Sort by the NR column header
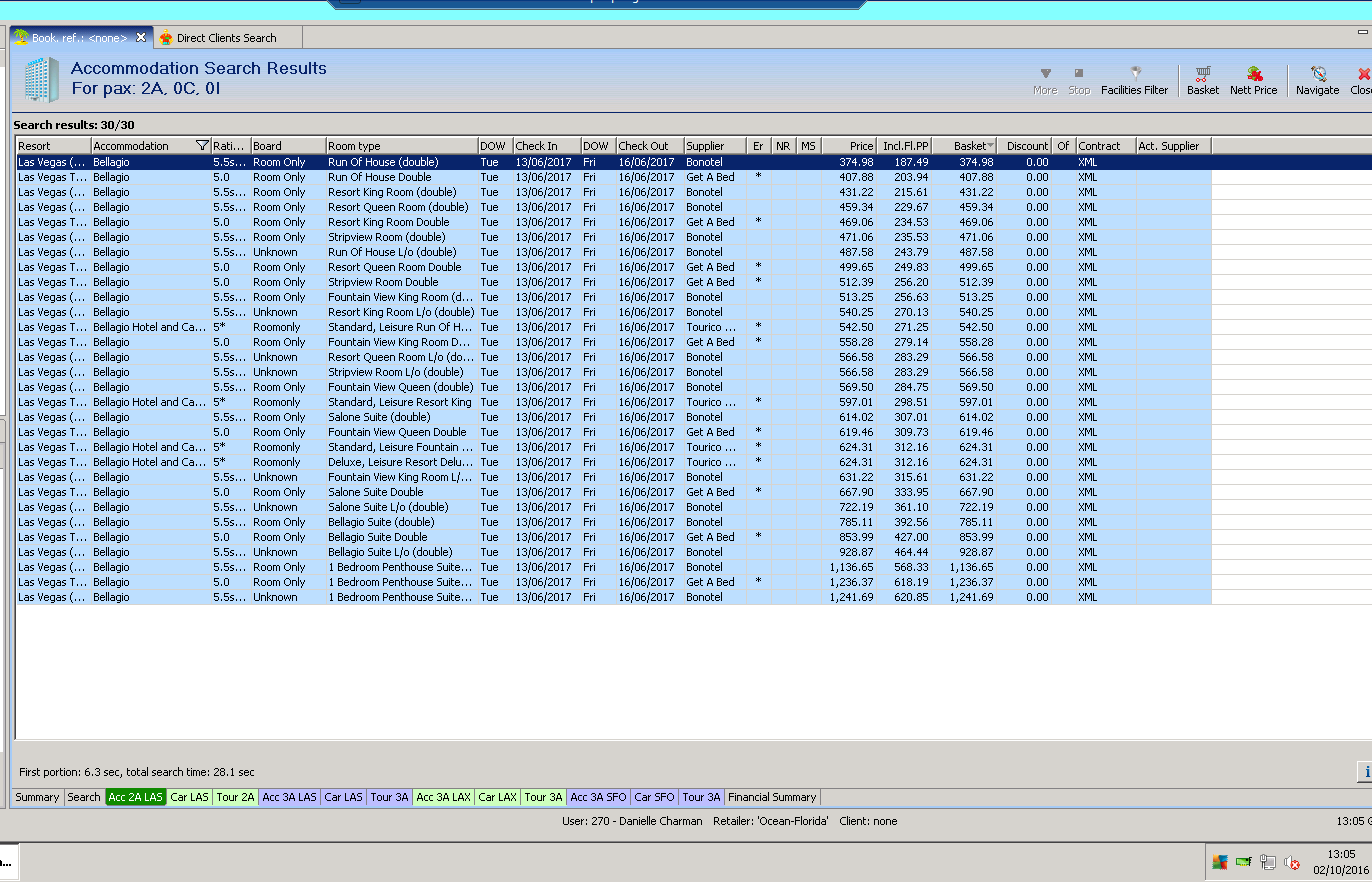 [783, 146]
